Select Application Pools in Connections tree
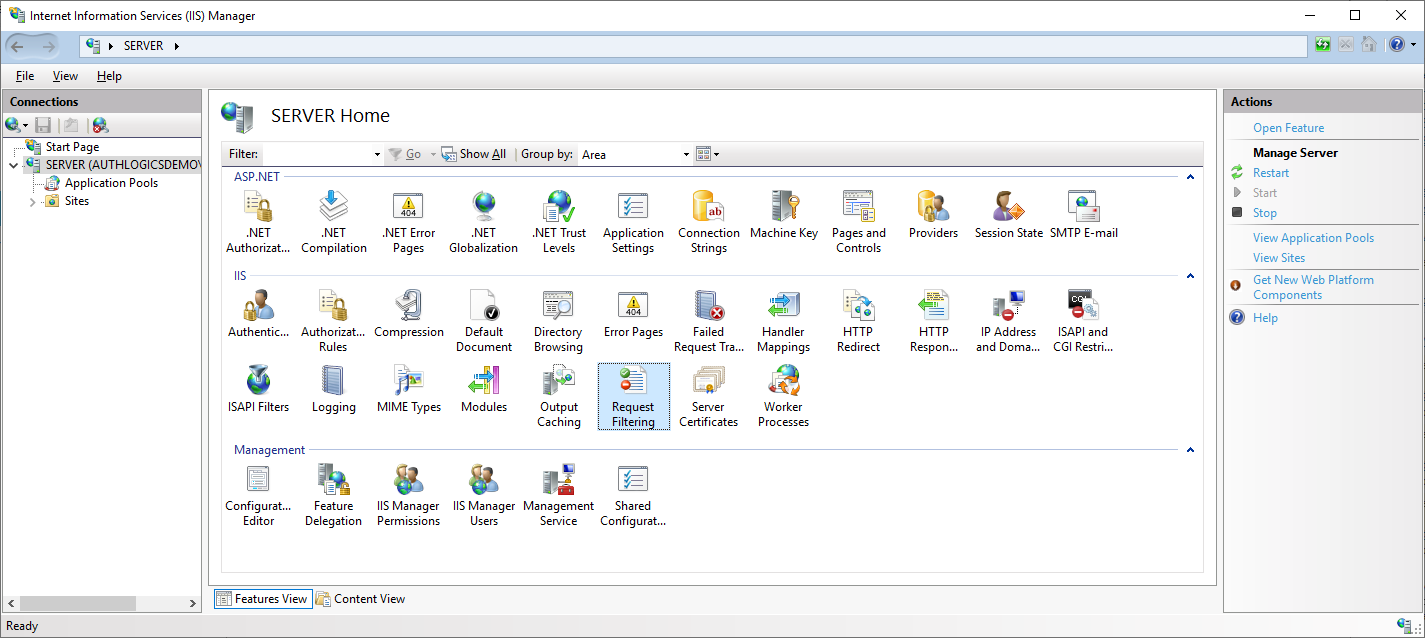The width and height of the screenshot is (1425, 638). [111, 183]
